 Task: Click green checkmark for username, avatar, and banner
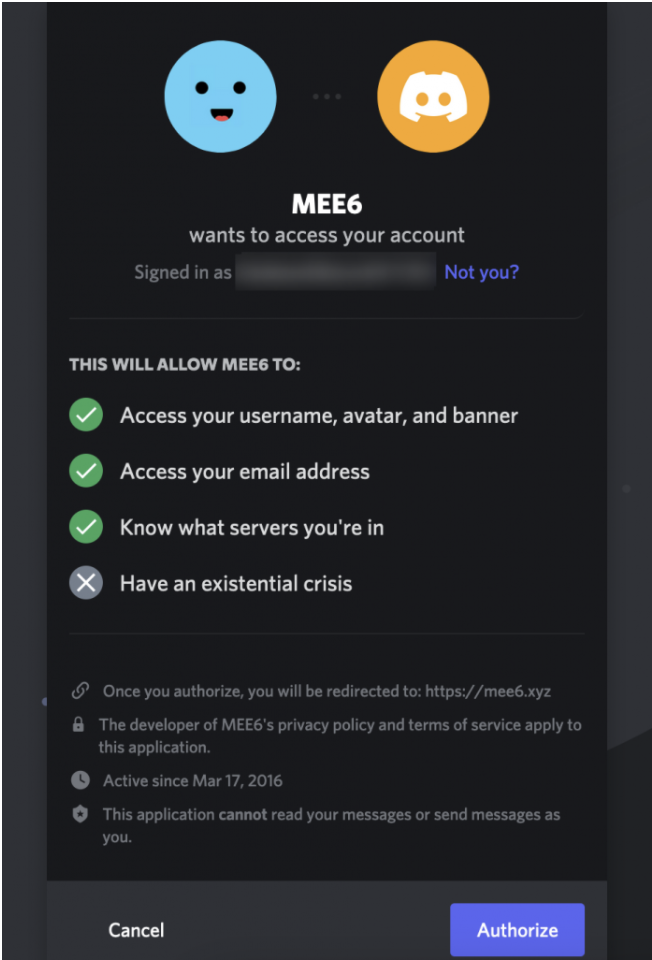86,415
